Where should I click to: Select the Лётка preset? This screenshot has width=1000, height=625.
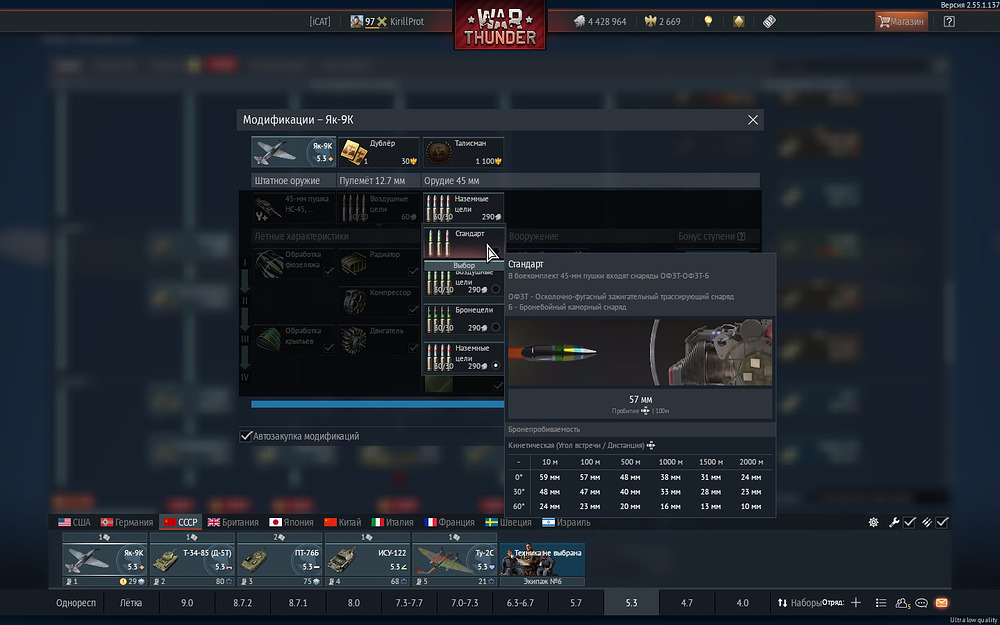(x=131, y=603)
